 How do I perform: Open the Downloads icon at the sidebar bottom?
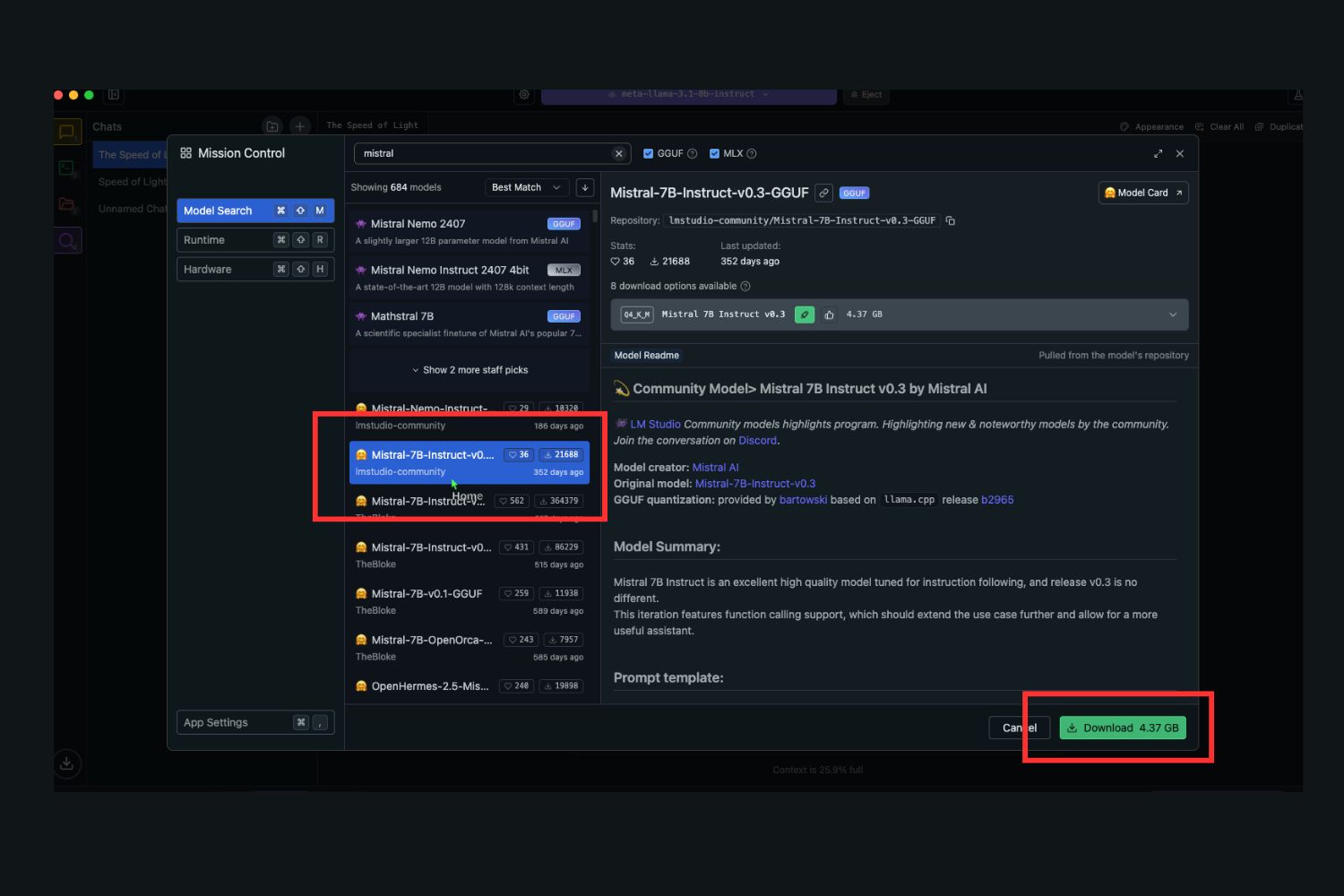(66, 763)
